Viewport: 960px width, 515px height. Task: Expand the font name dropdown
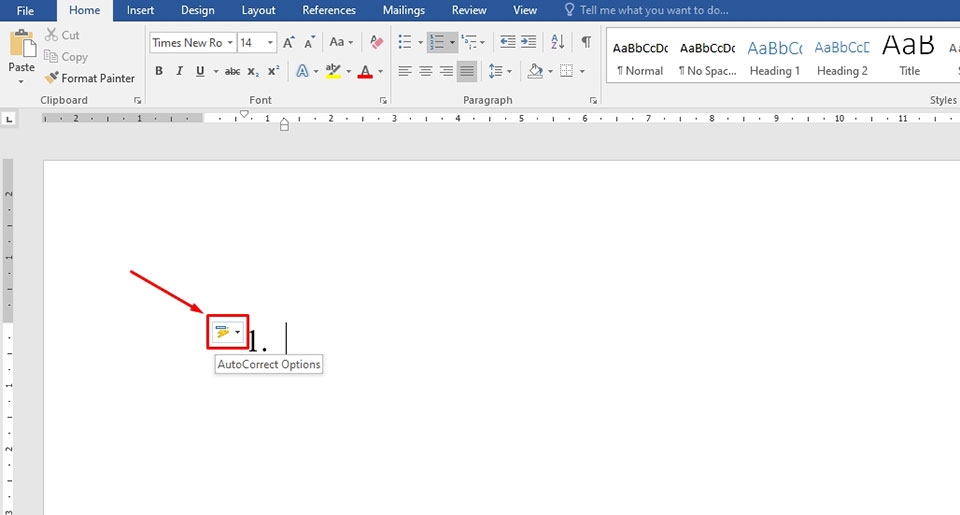point(230,42)
